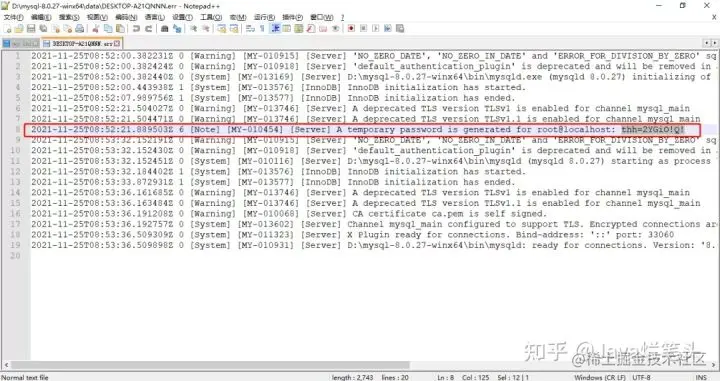
Task: Click the horizontal scrollbar thumb
Action: click(209, 365)
